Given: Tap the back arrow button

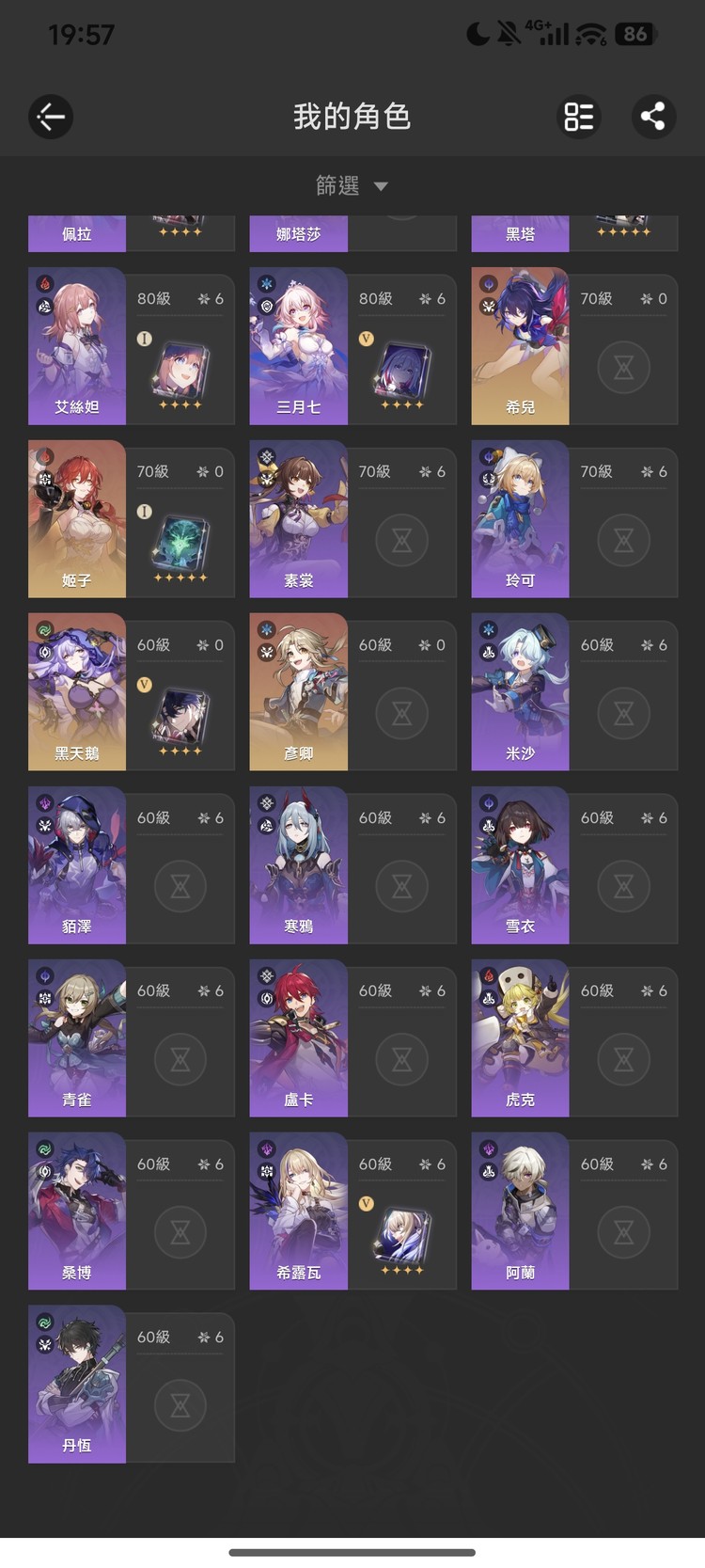Looking at the screenshot, I should click(x=51, y=117).
